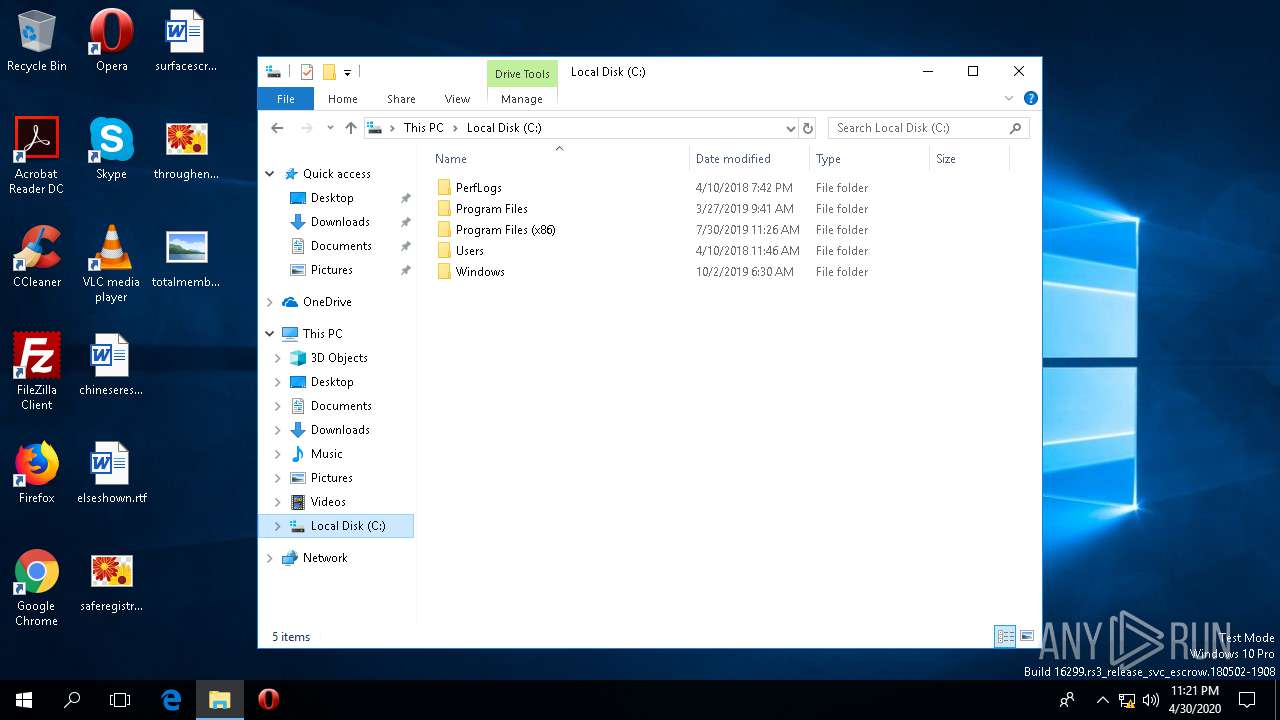Click the search magnifier icon in Explorer

[x=1016, y=128]
